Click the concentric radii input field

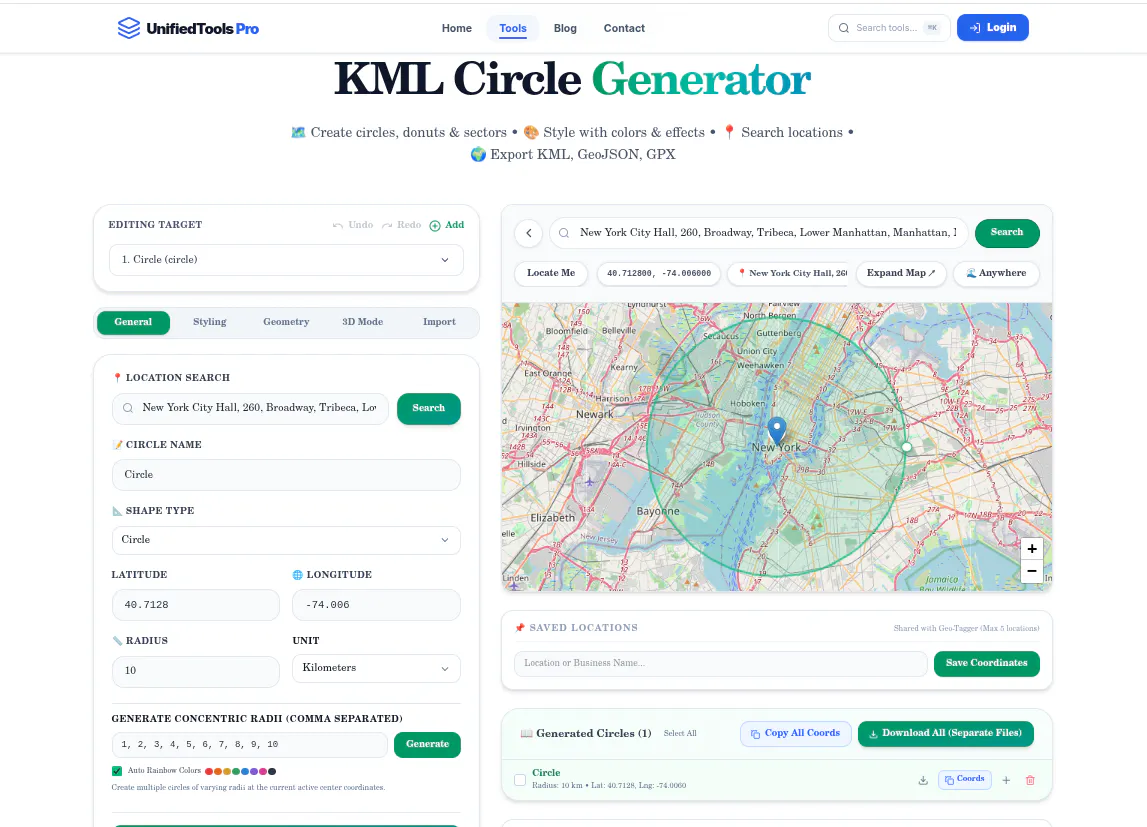pyautogui.click(x=249, y=745)
